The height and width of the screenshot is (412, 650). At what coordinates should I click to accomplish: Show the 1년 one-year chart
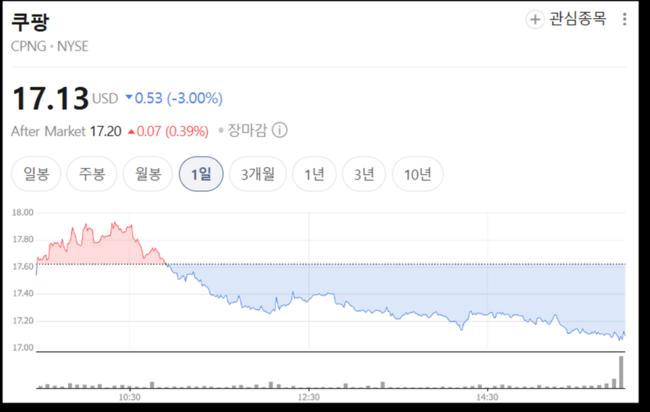click(314, 174)
